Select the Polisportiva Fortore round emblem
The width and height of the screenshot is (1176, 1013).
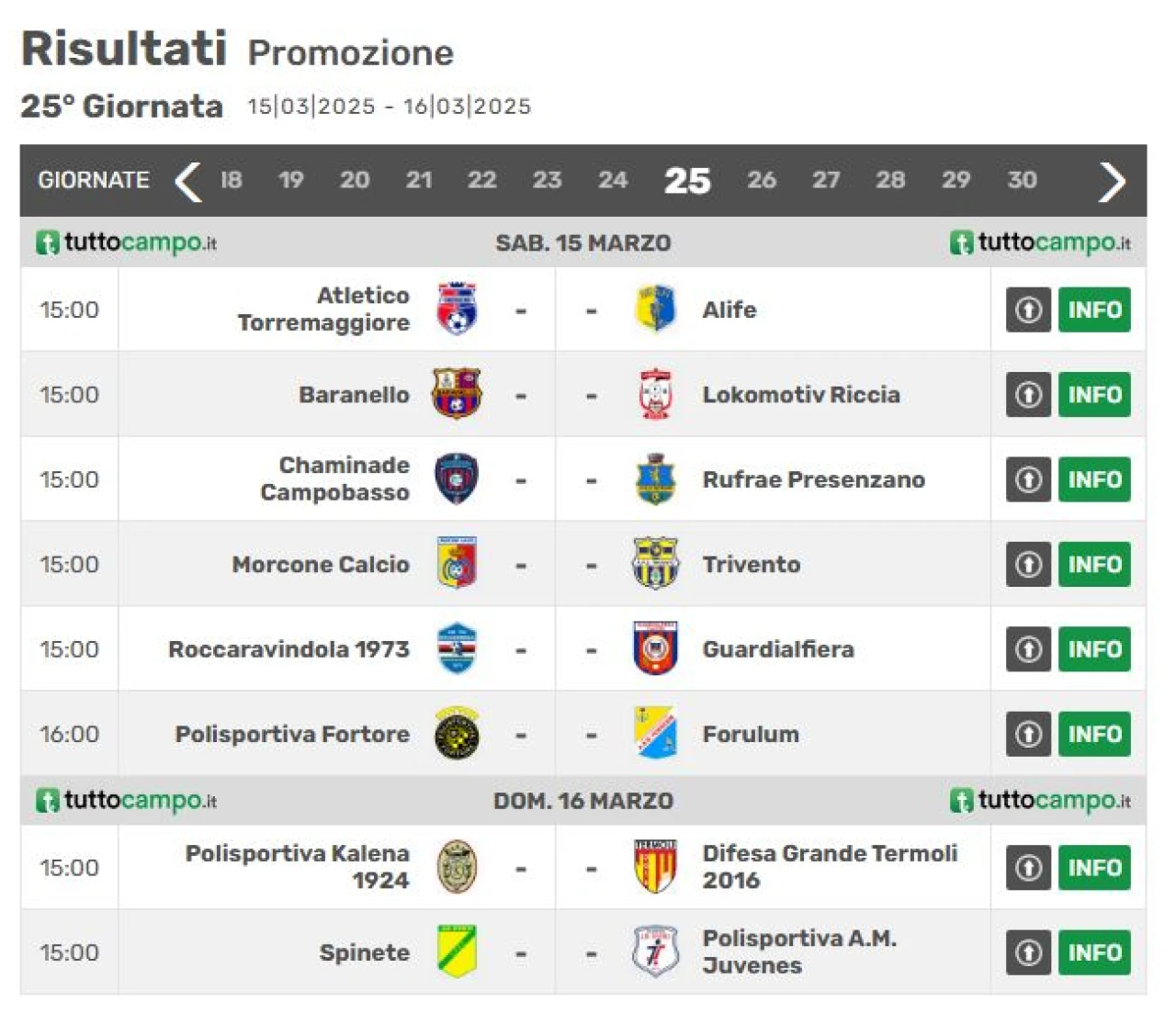pos(457,733)
